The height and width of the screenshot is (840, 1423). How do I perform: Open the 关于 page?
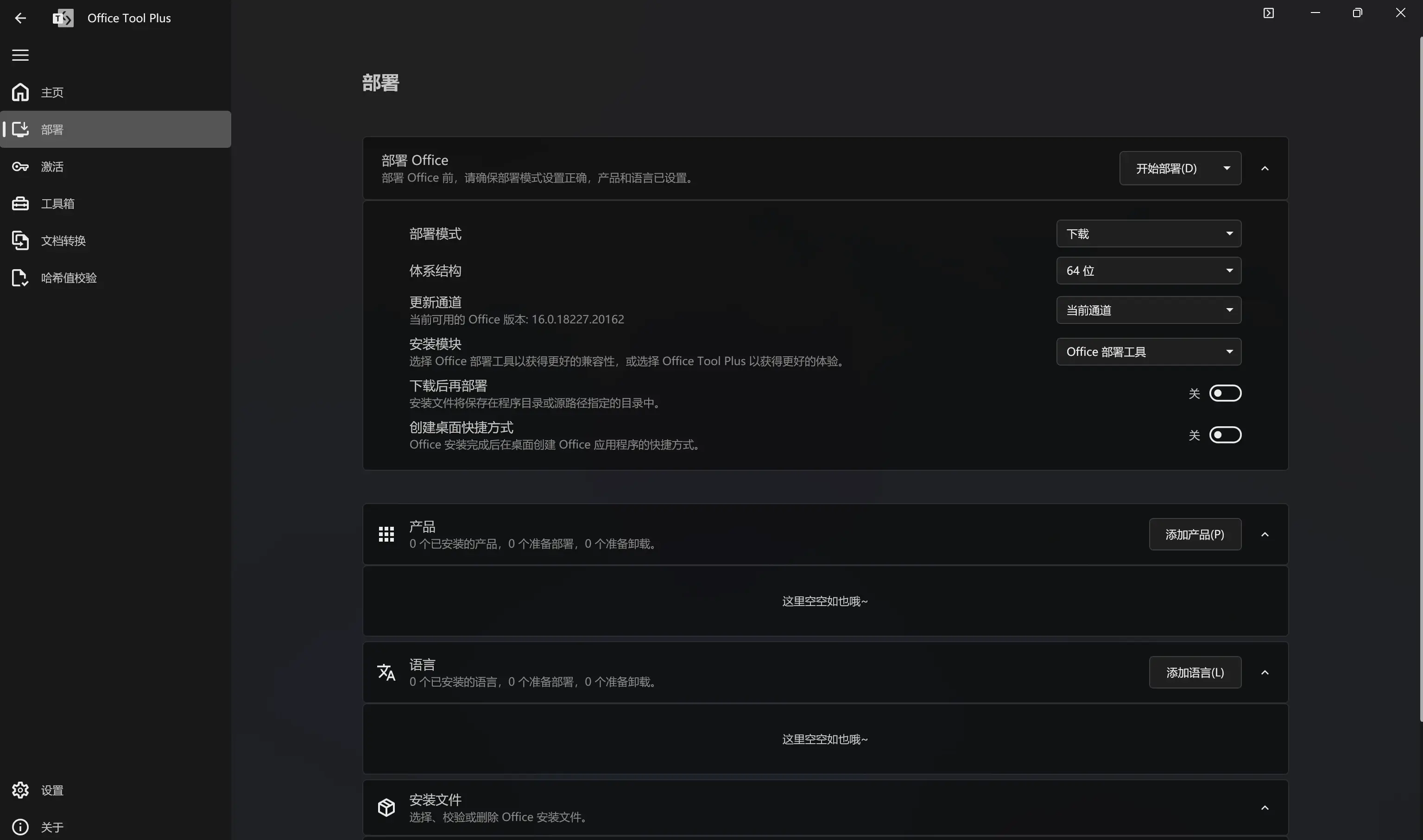(x=115, y=827)
